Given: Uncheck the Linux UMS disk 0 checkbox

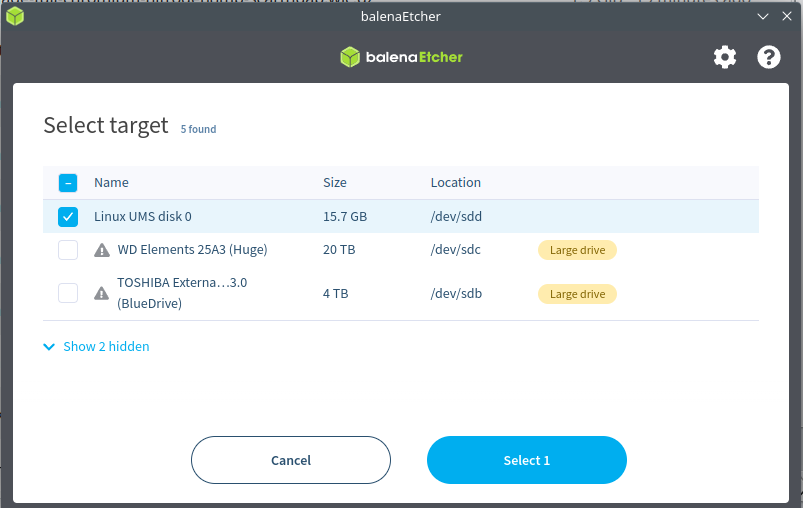Looking at the screenshot, I should 68,217.
